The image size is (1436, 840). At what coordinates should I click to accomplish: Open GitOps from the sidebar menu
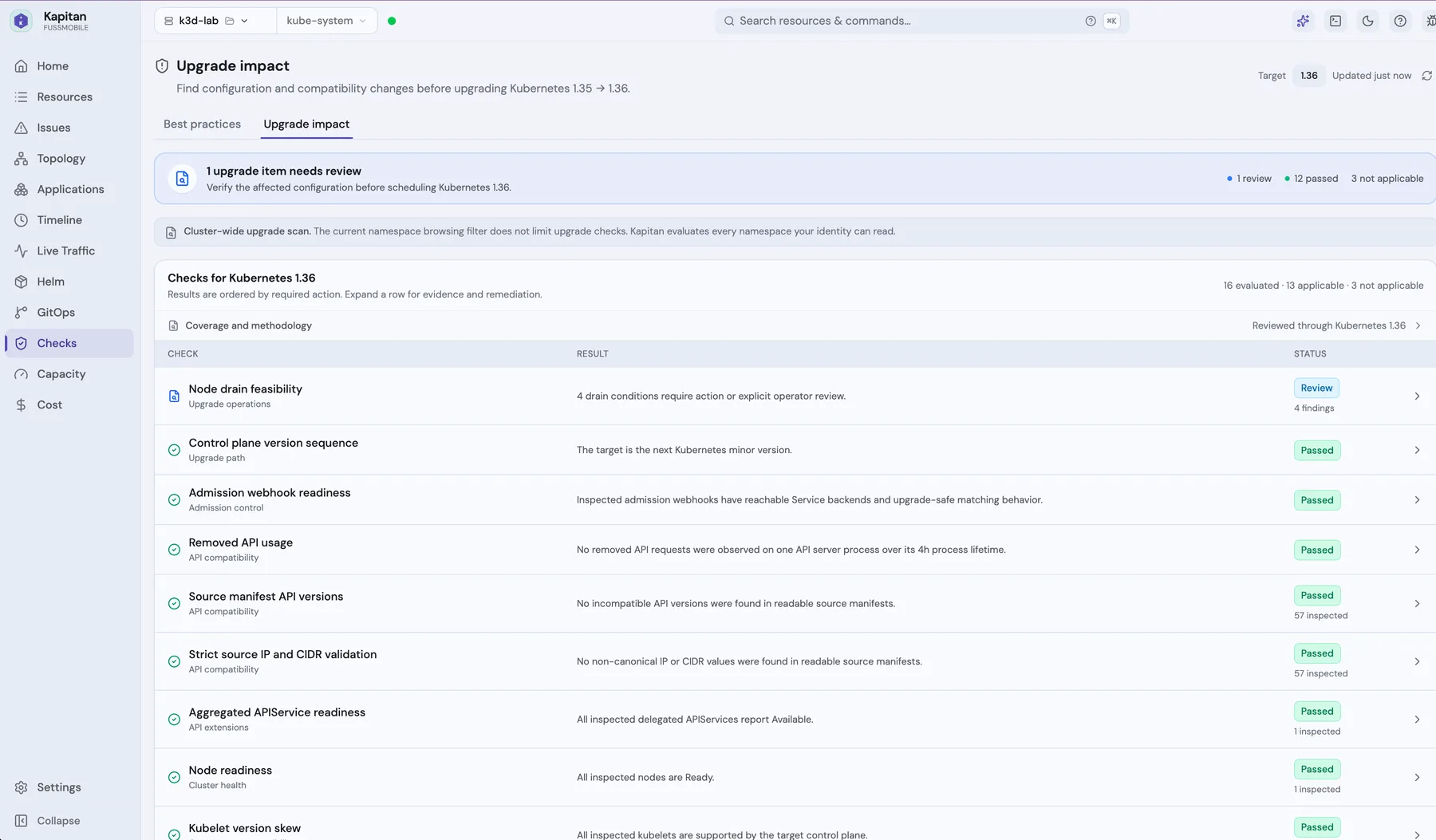[x=69, y=313]
